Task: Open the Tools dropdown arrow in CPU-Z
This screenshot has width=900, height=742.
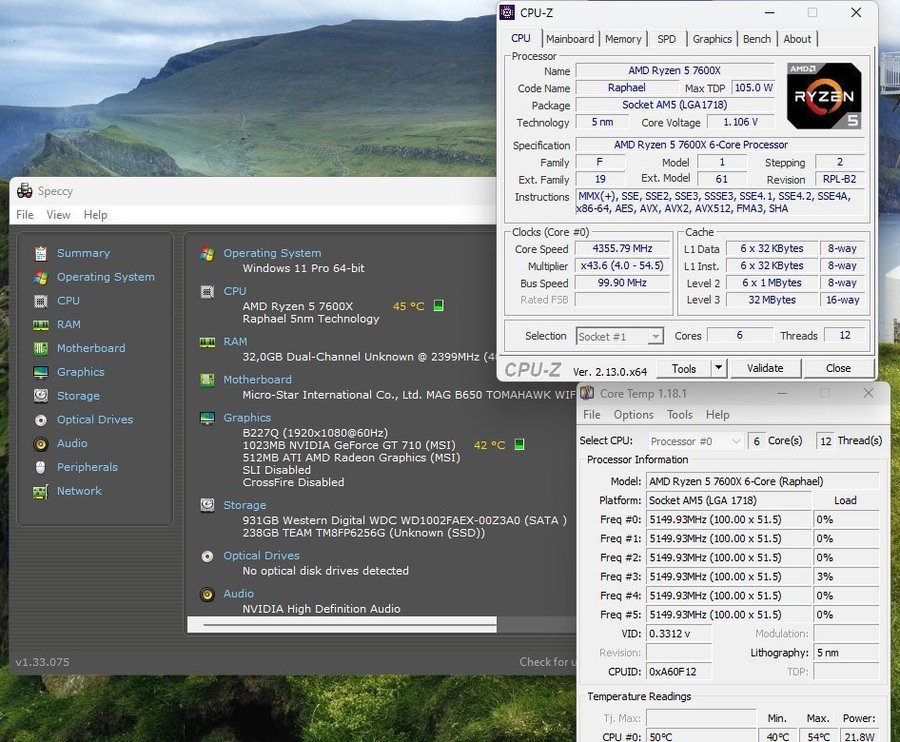Action: (719, 368)
